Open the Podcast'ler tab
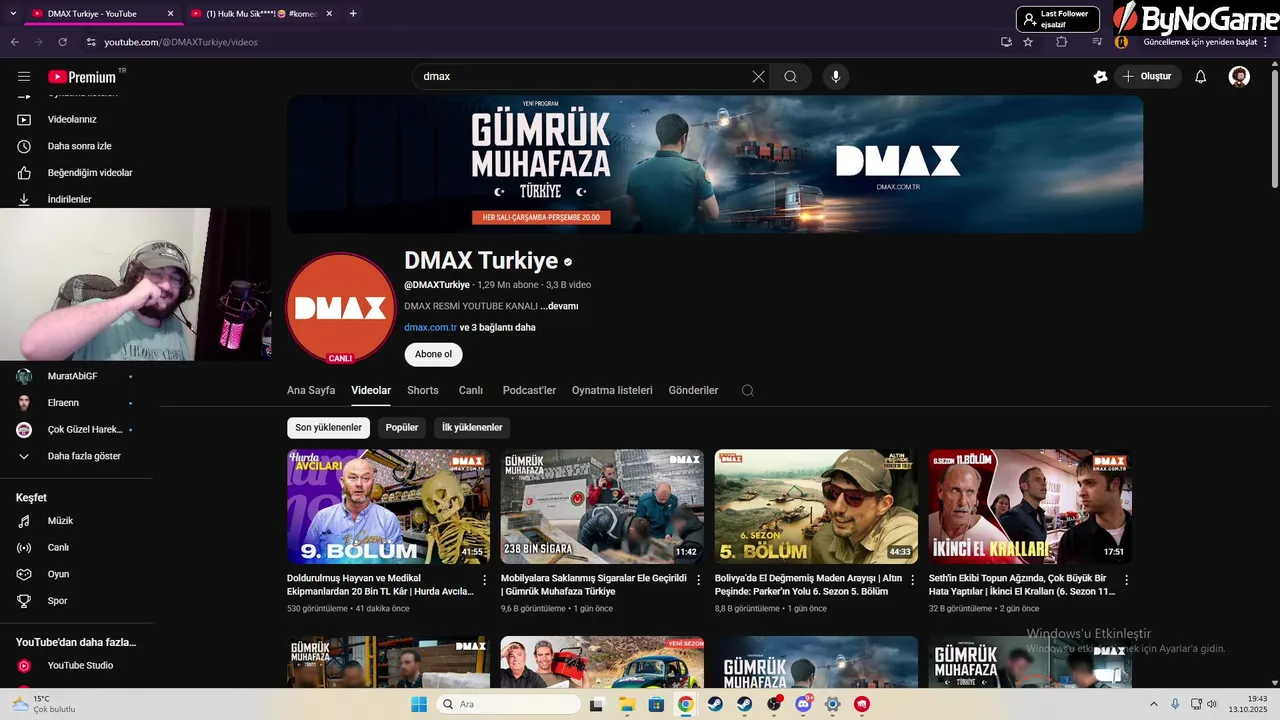The height and width of the screenshot is (720, 1280). pyautogui.click(x=529, y=390)
